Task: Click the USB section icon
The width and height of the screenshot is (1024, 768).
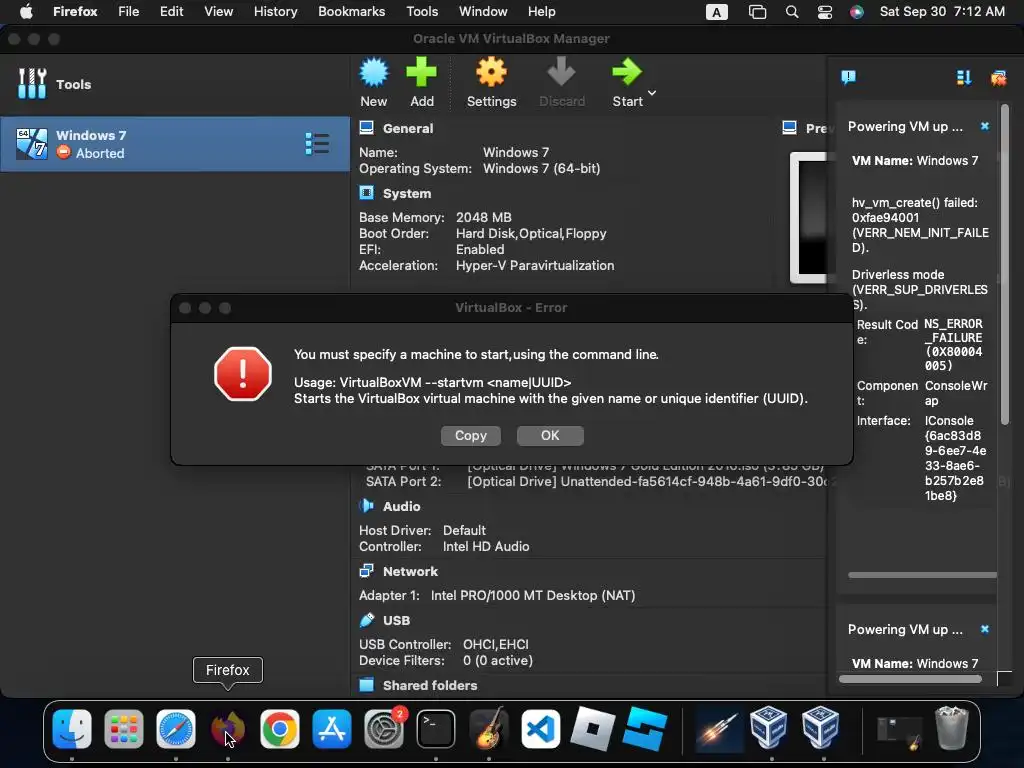Action: tap(367, 620)
